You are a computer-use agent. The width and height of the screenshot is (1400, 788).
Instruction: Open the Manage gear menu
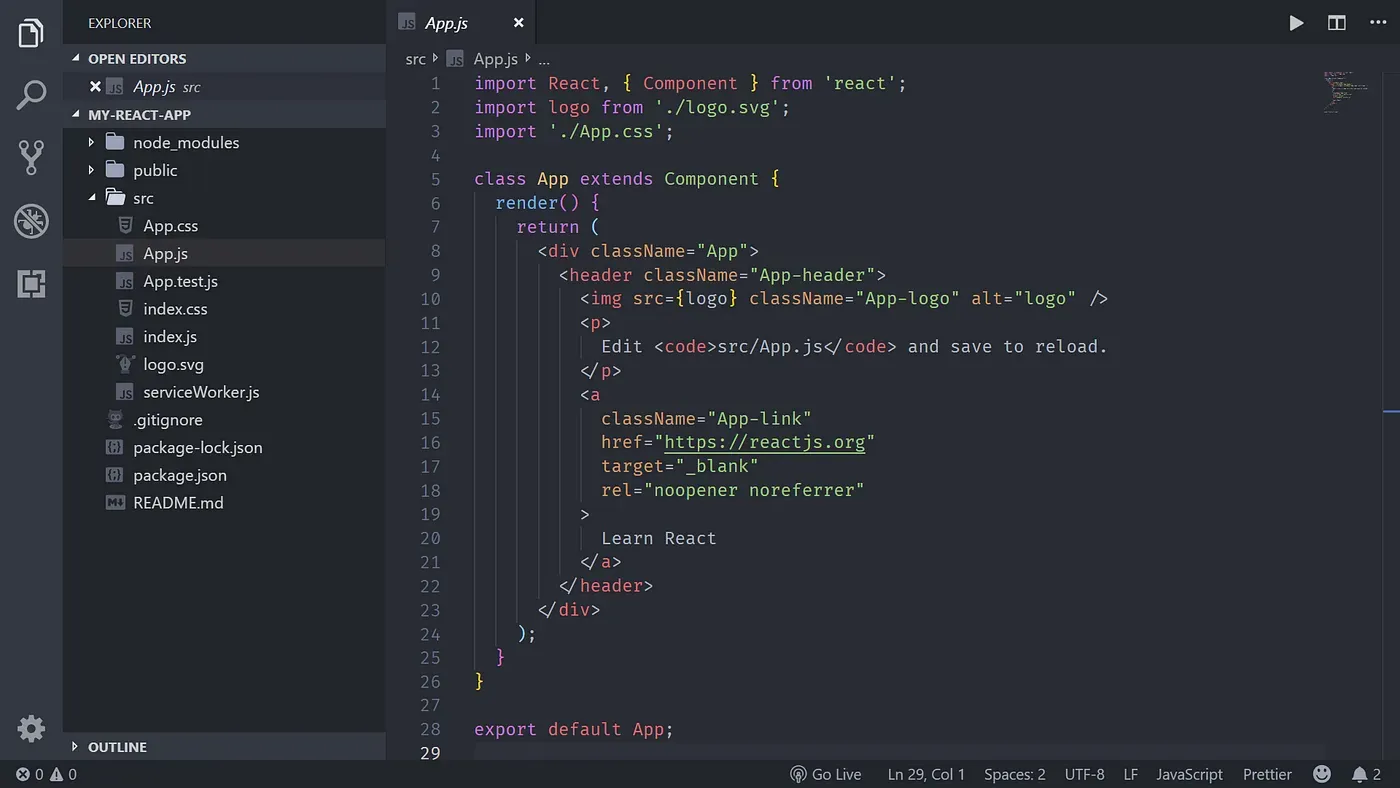click(31, 728)
